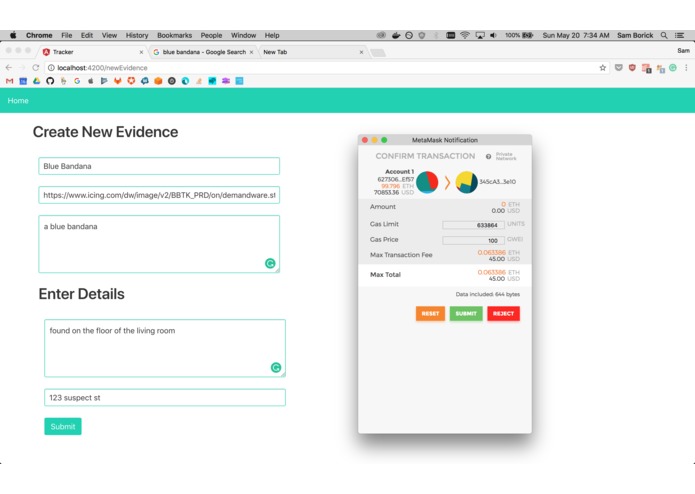Click the red shield extension icon

(632, 68)
